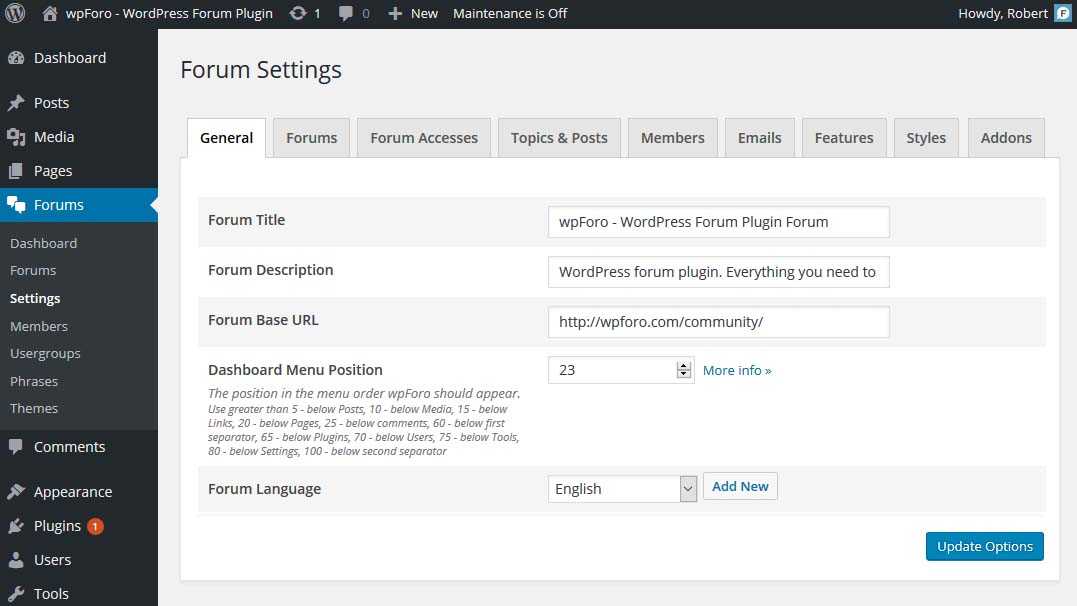
Task: Click the Plugins update count badge
Action: [x=95, y=526]
